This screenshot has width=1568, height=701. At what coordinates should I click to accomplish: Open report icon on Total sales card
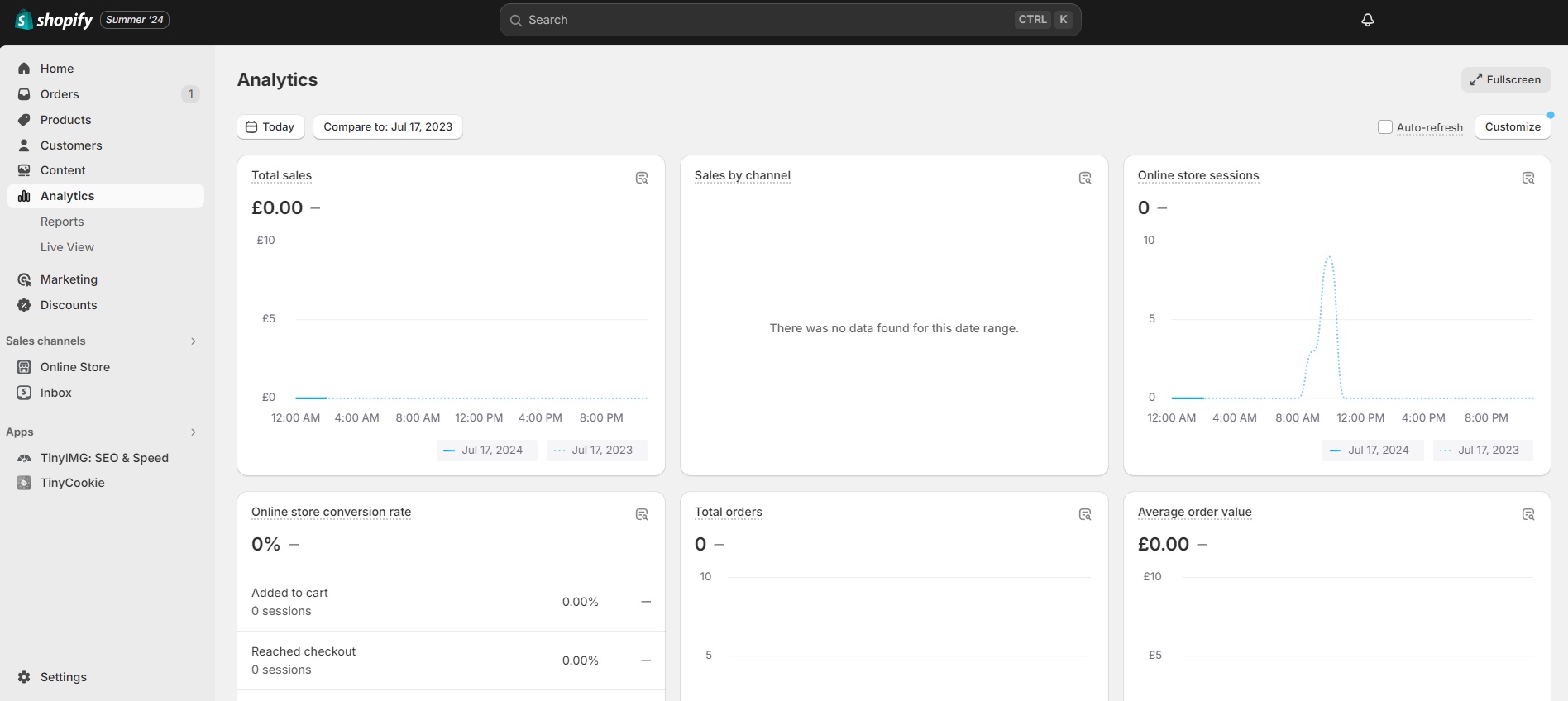642,178
